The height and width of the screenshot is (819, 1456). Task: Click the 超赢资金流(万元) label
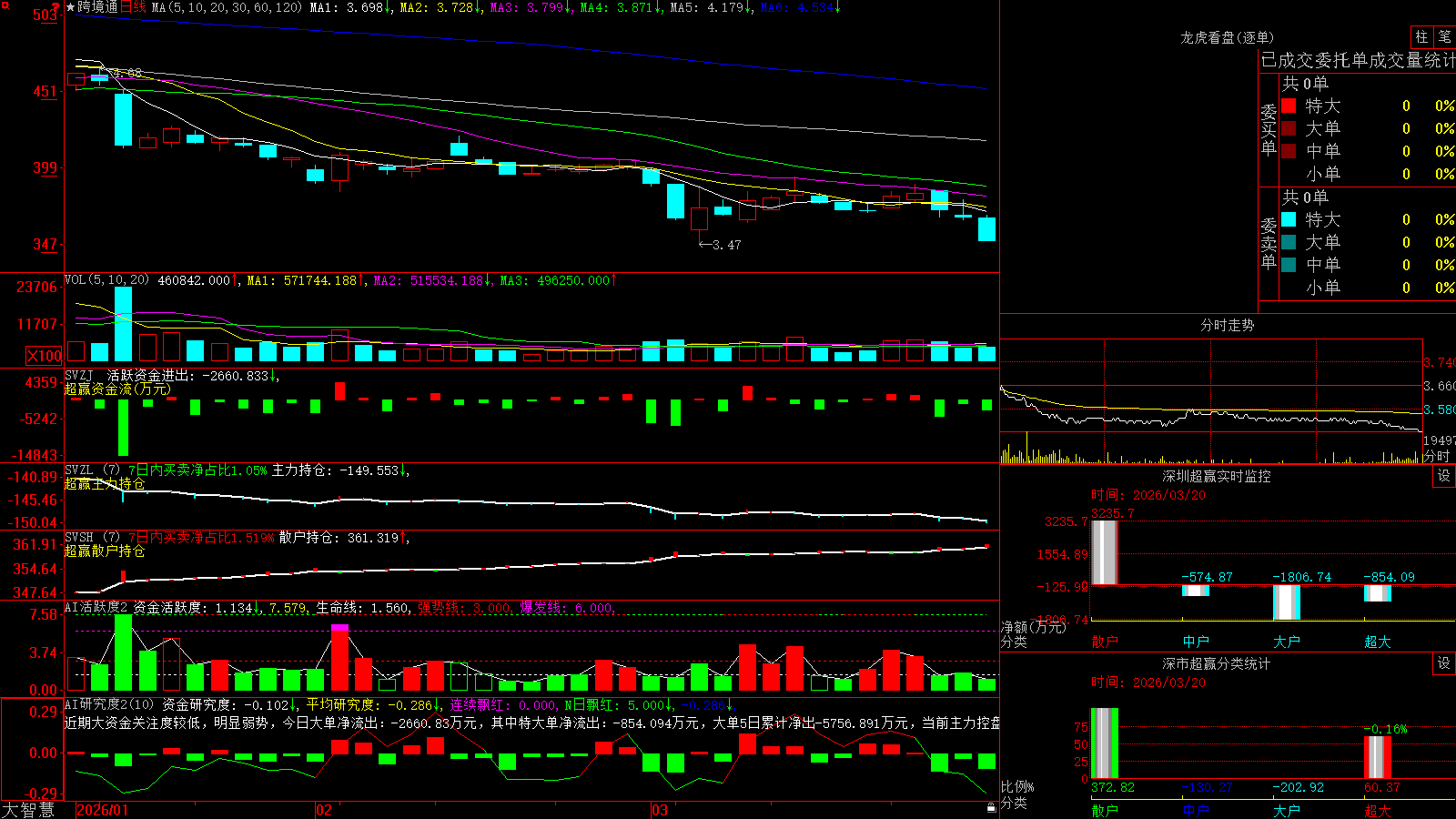point(117,389)
